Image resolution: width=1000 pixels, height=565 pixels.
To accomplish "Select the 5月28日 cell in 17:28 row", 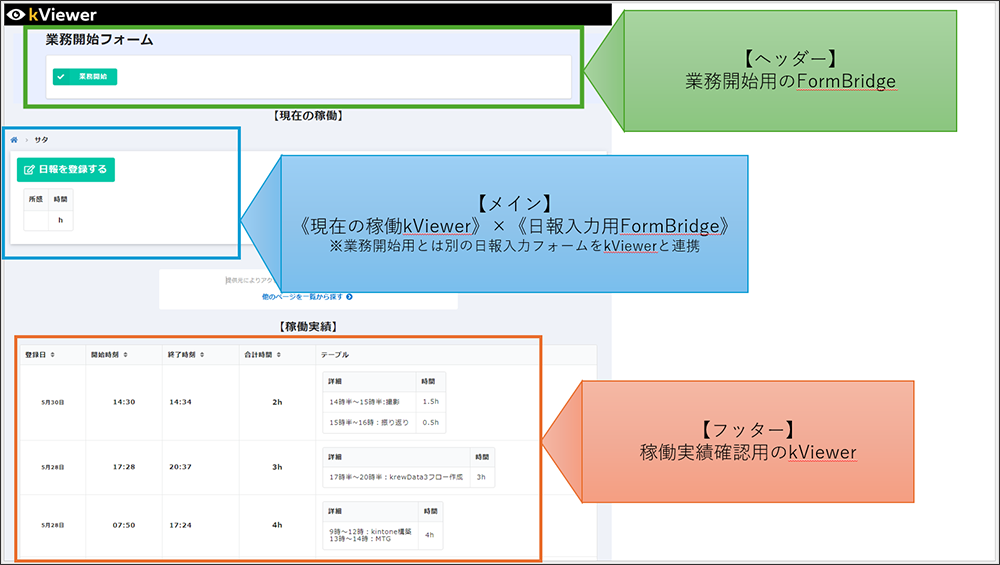I will pos(53,467).
